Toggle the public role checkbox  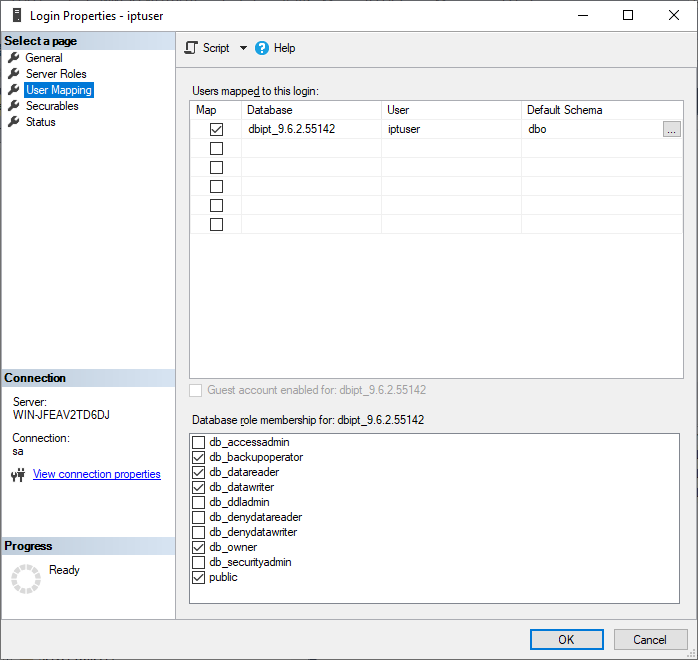point(199,578)
